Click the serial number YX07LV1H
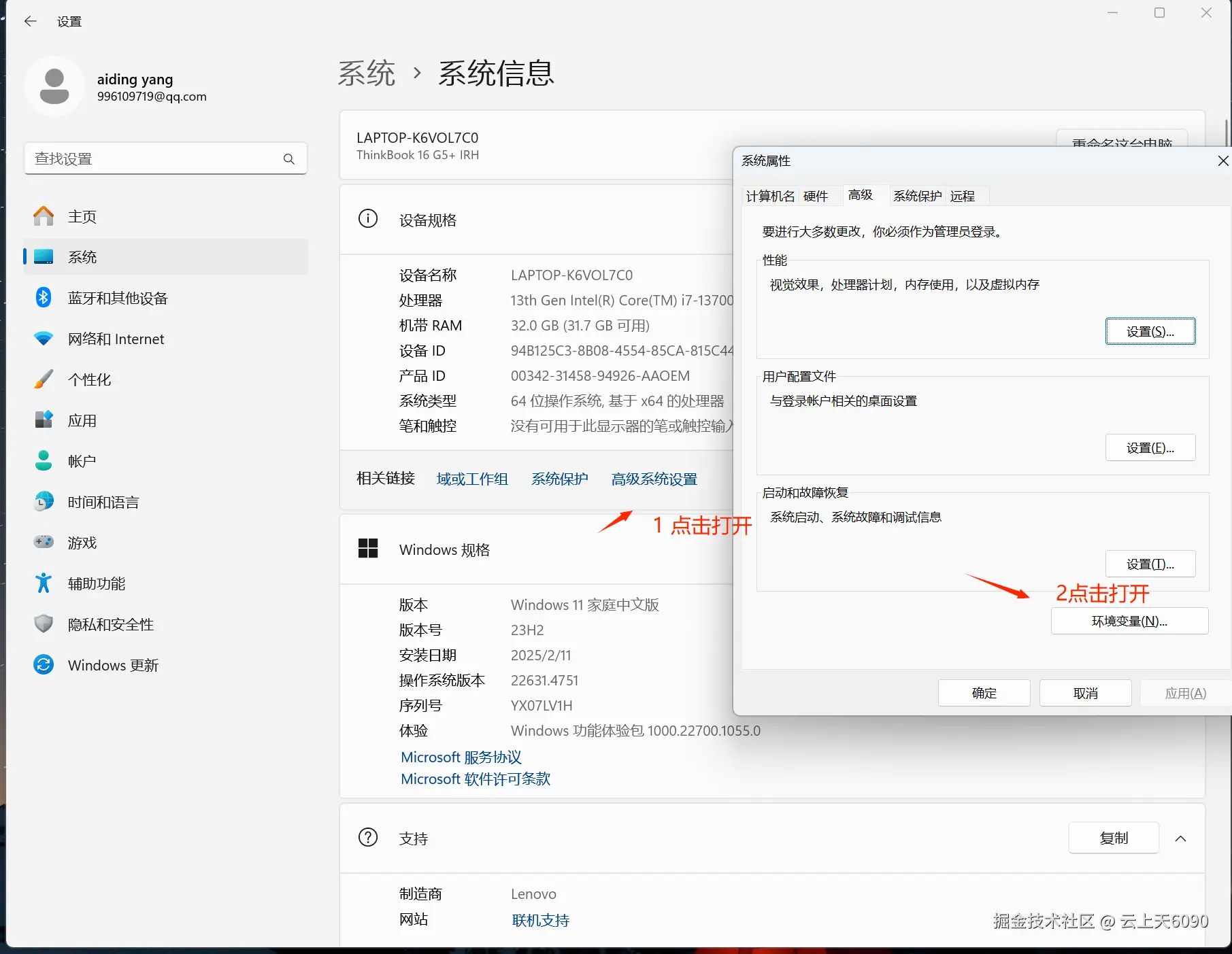The image size is (1232, 954). [542, 706]
